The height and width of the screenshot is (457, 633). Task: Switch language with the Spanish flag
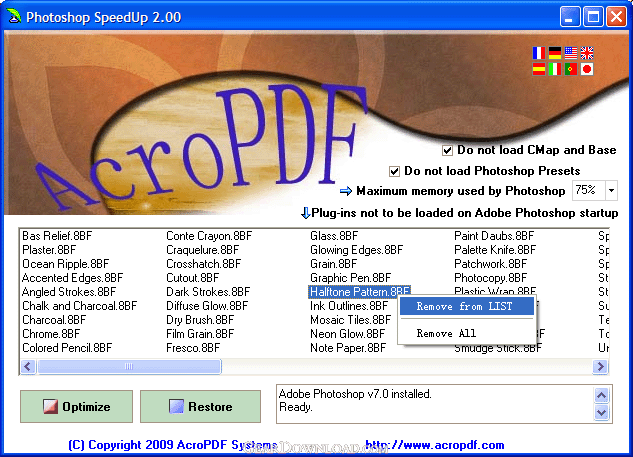tap(539, 69)
